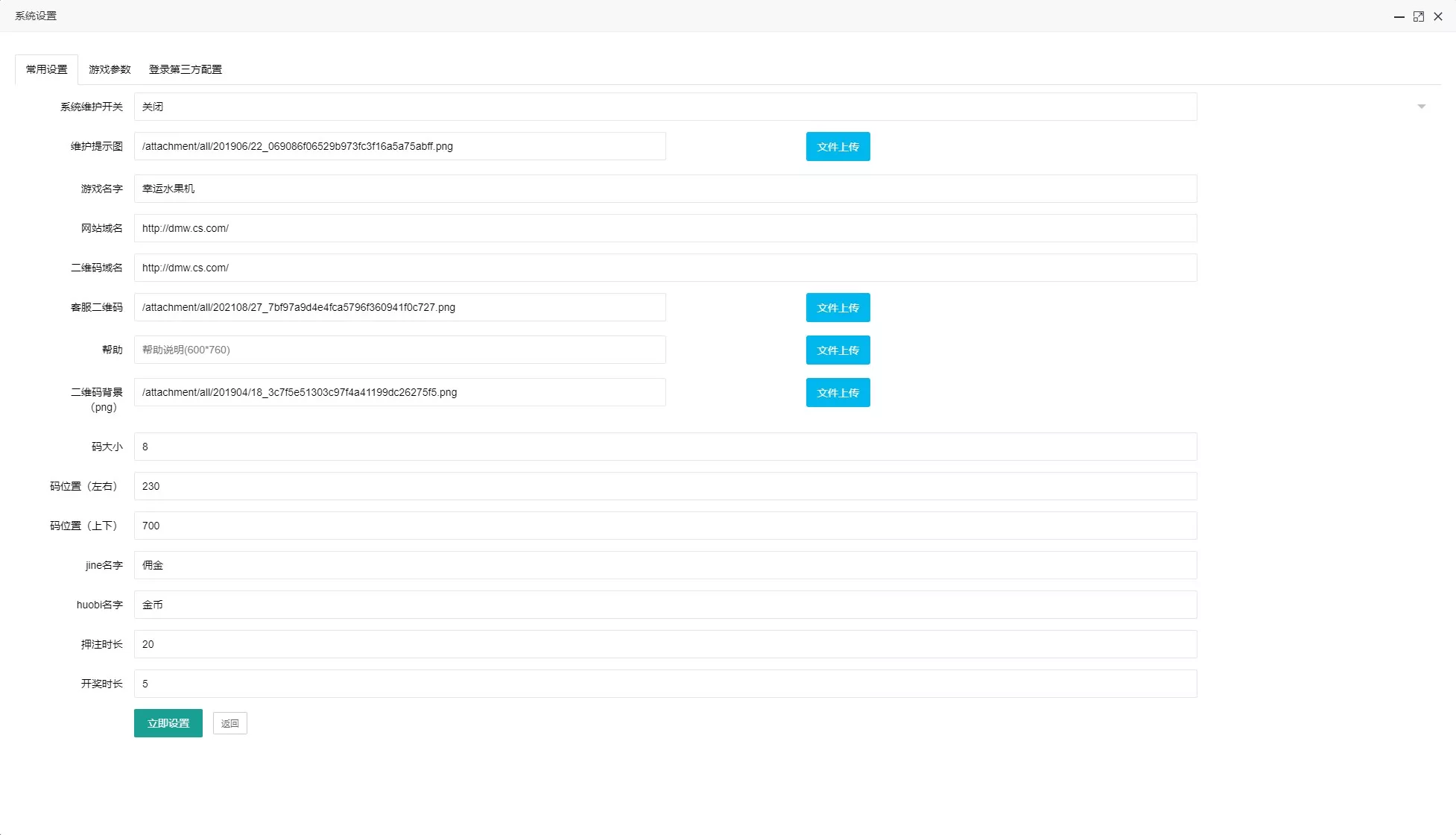Viewport: 1456px width, 835px height.
Task: Close the 系统设置 dialog
Action: pyautogui.click(x=1438, y=16)
